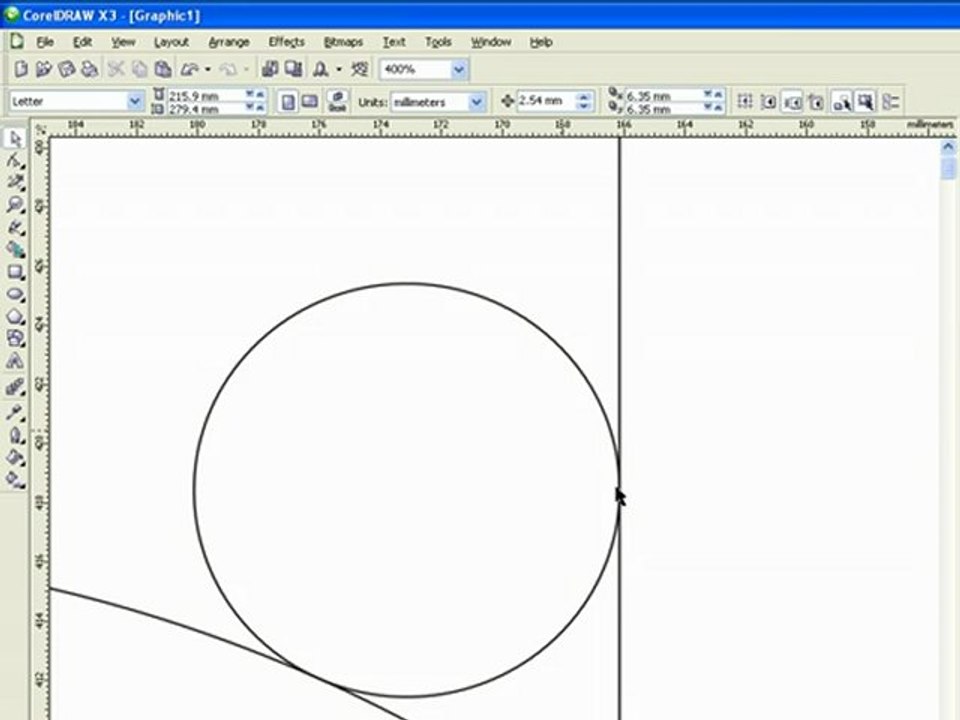Open the Layout menu
This screenshot has height=720, width=960.
[x=171, y=42]
